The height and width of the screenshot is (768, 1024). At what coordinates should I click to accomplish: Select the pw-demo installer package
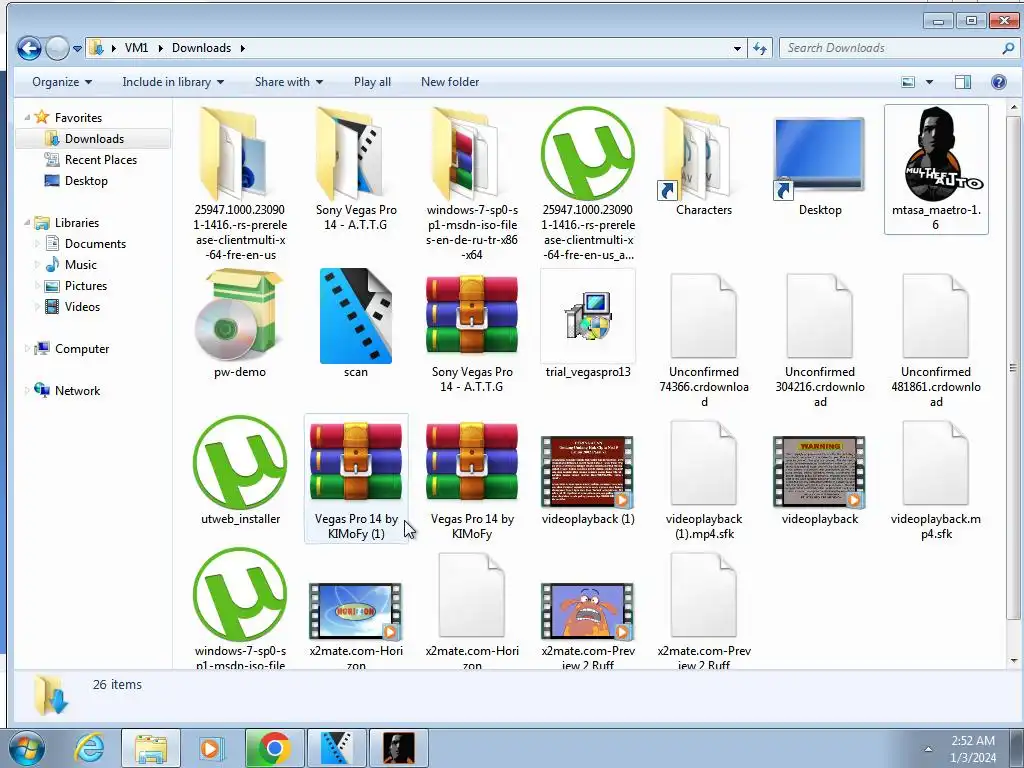click(x=240, y=324)
